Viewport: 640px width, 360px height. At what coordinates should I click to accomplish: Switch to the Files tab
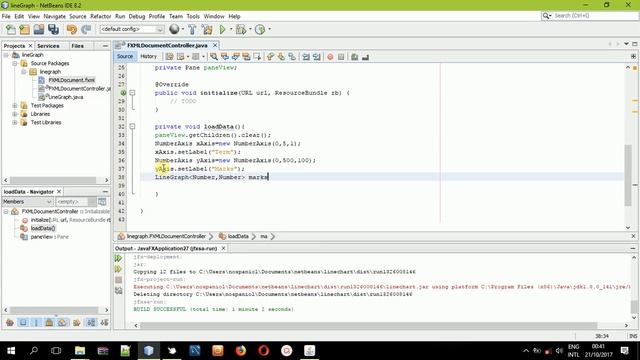77,46
